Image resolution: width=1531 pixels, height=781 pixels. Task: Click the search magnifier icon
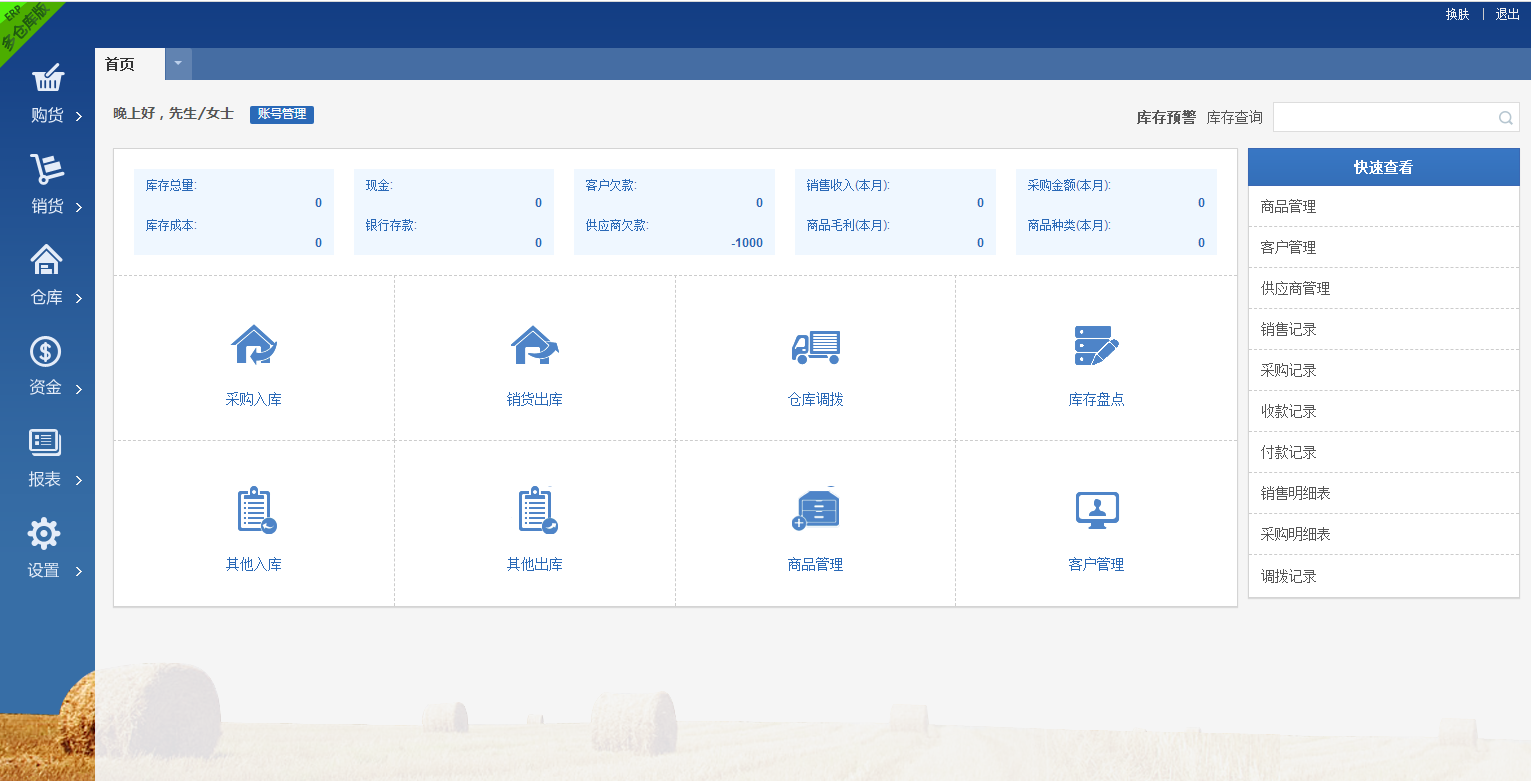[1505, 117]
